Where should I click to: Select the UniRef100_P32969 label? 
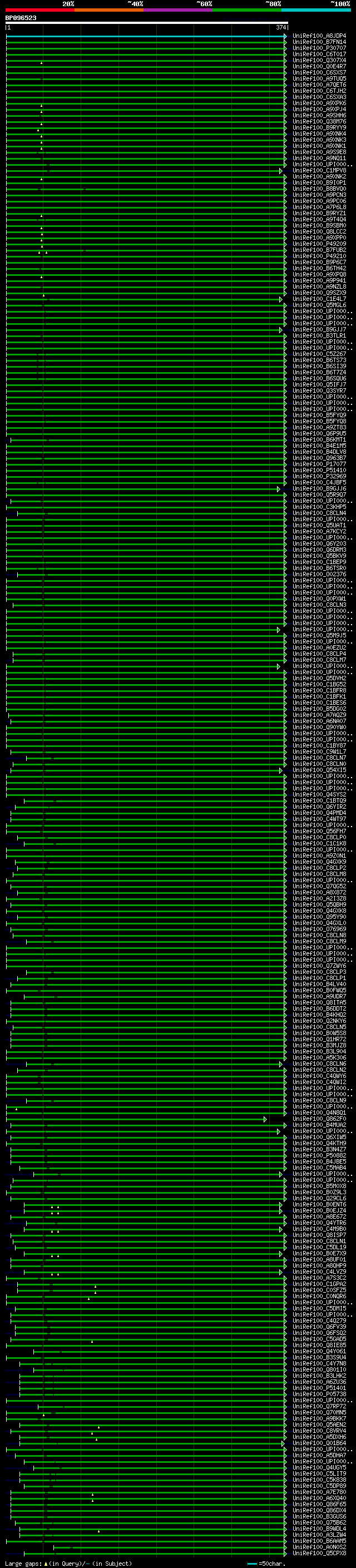click(319, 477)
